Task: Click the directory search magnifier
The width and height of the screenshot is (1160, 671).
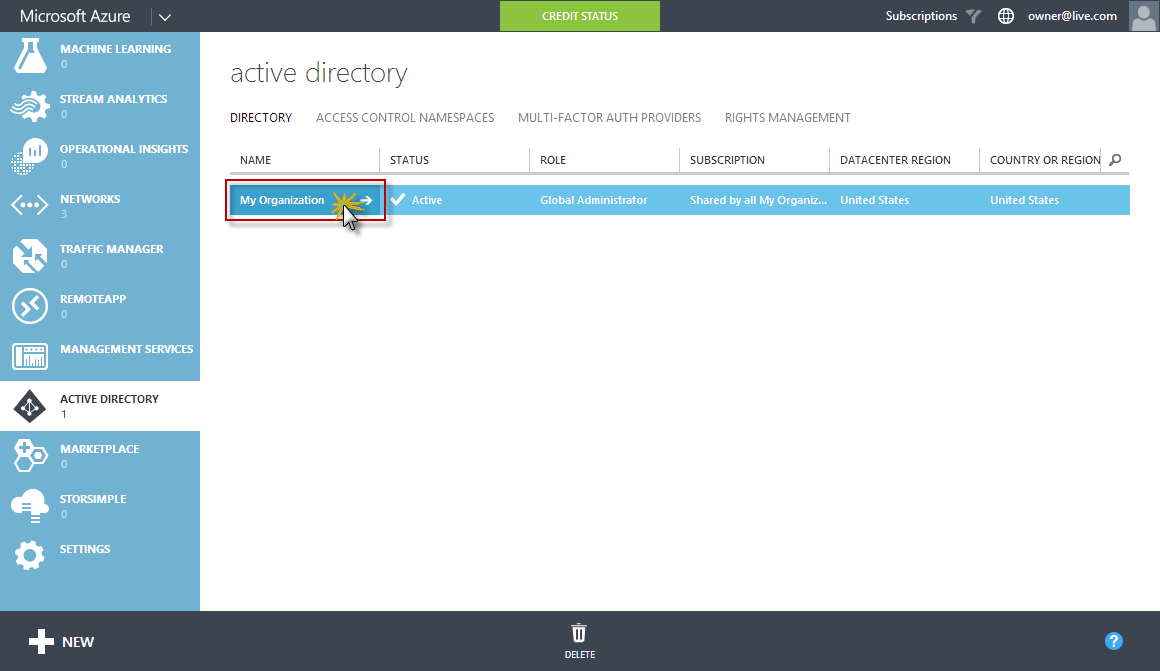Action: pyautogui.click(x=1115, y=160)
